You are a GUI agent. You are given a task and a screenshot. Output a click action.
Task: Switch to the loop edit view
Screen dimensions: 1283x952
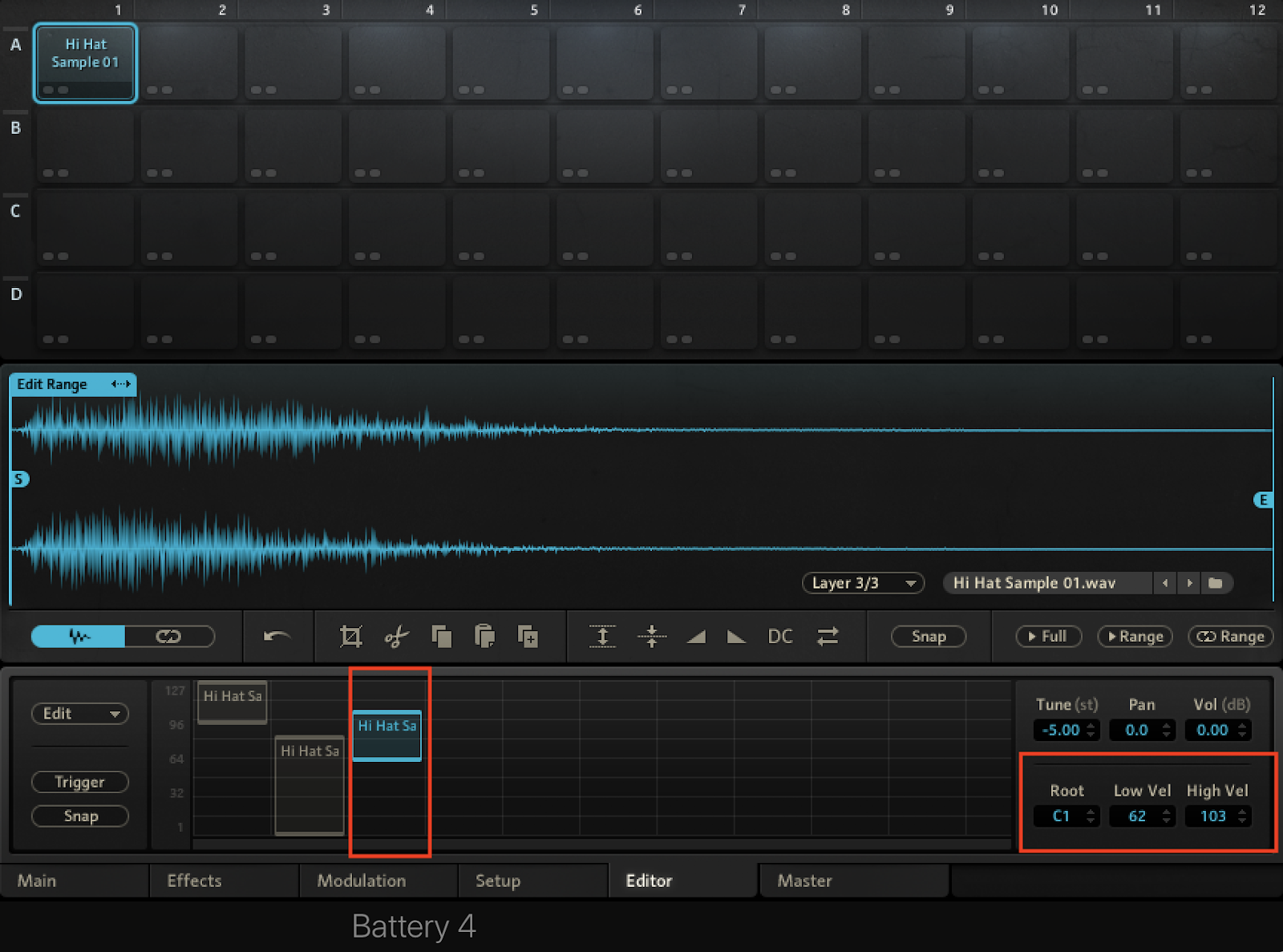click(x=169, y=637)
